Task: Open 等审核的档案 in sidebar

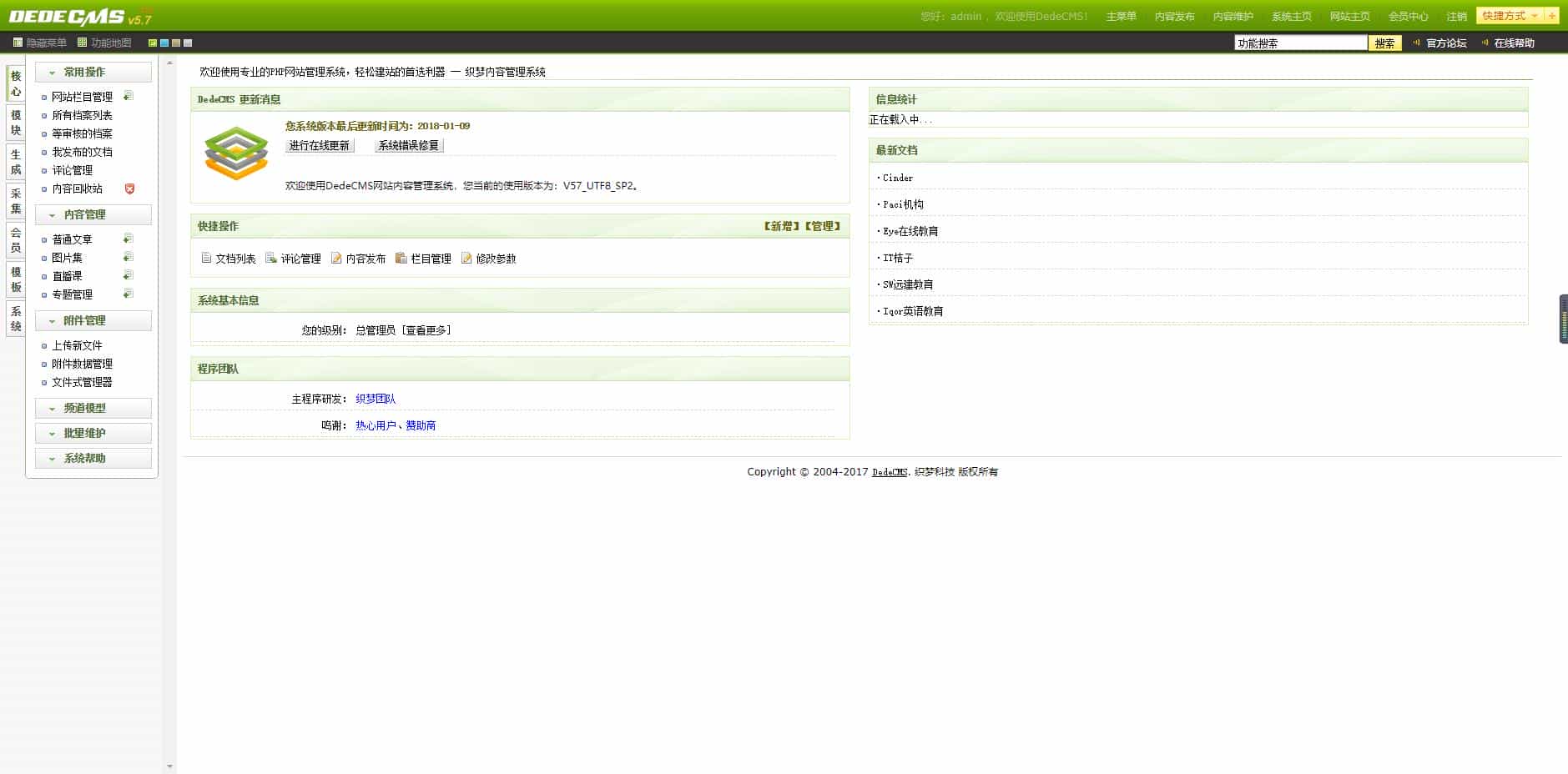Action: 82,133
